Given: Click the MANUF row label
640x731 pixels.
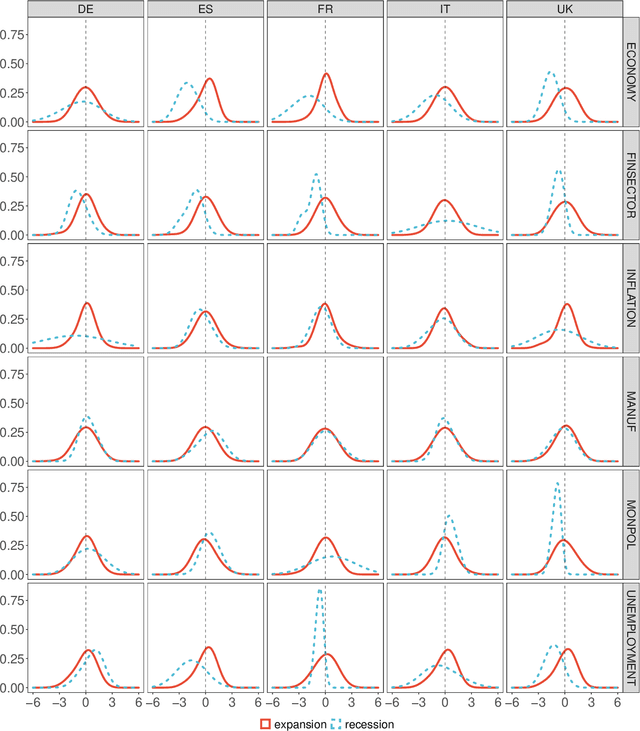Looking at the screenshot, I should point(631,411).
